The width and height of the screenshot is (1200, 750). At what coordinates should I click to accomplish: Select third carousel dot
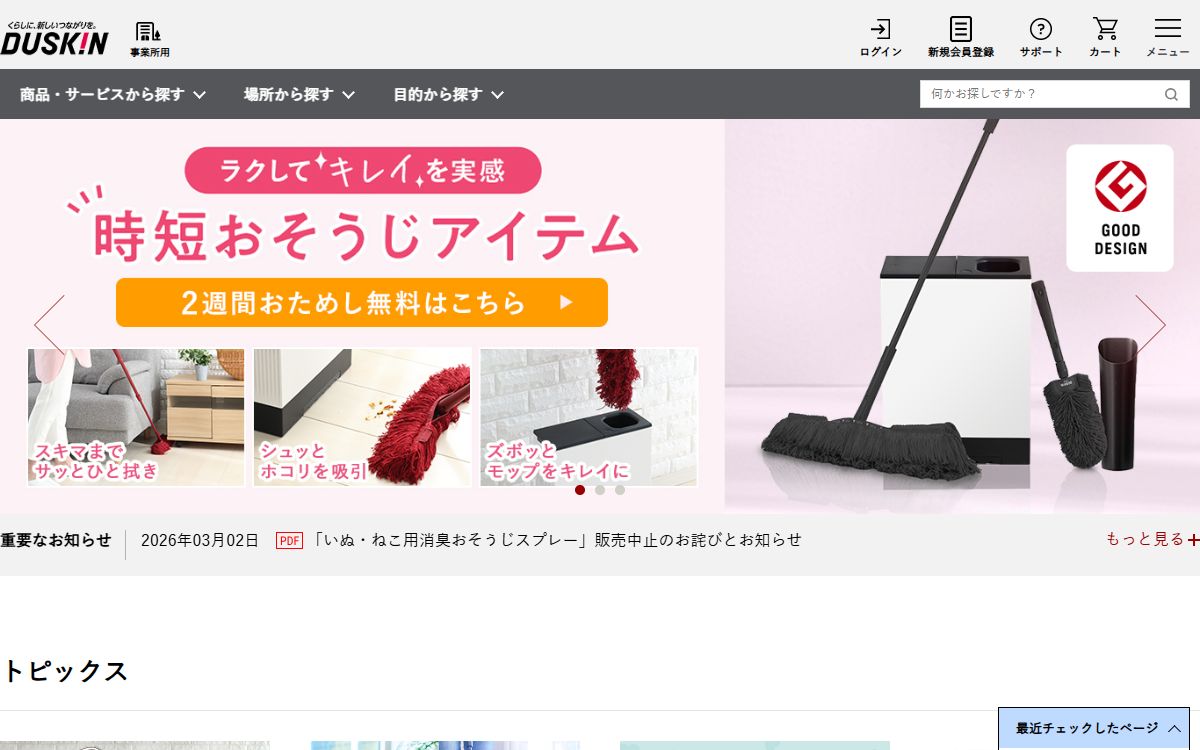point(620,490)
